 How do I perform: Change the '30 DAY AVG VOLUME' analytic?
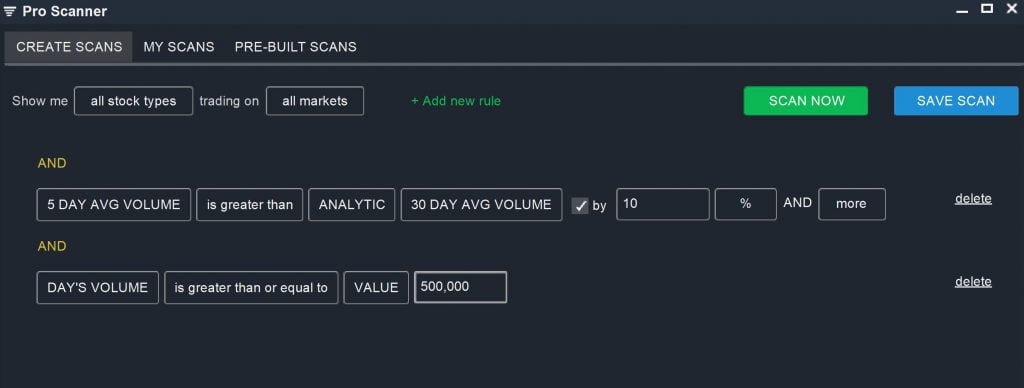[x=481, y=204]
